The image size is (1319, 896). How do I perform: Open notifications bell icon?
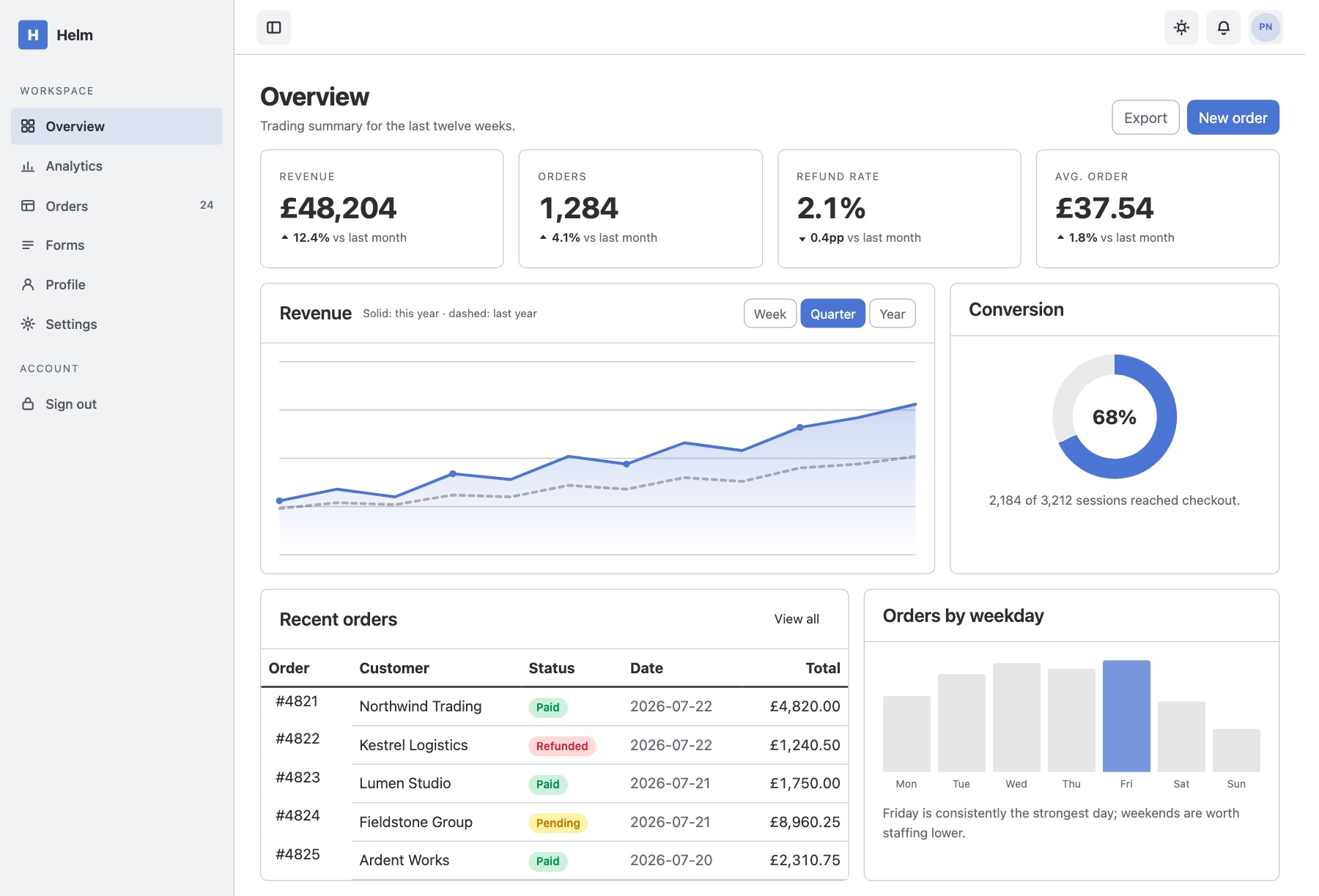click(1224, 28)
